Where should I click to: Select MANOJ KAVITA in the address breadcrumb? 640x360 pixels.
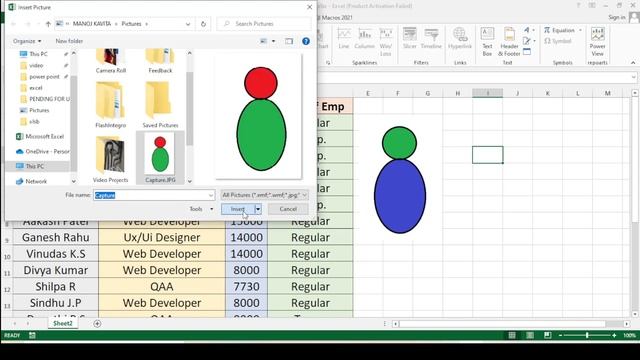pos(92,24)
